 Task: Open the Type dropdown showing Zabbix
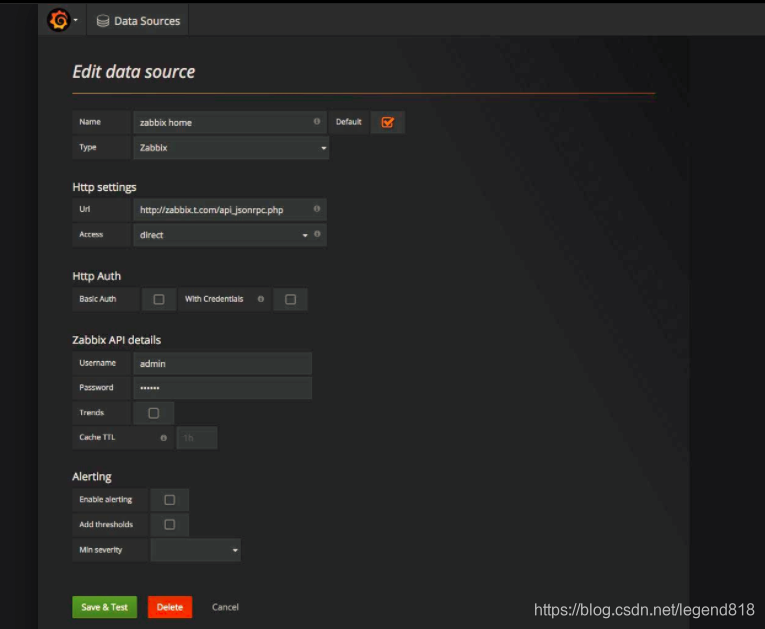[231, 148]
